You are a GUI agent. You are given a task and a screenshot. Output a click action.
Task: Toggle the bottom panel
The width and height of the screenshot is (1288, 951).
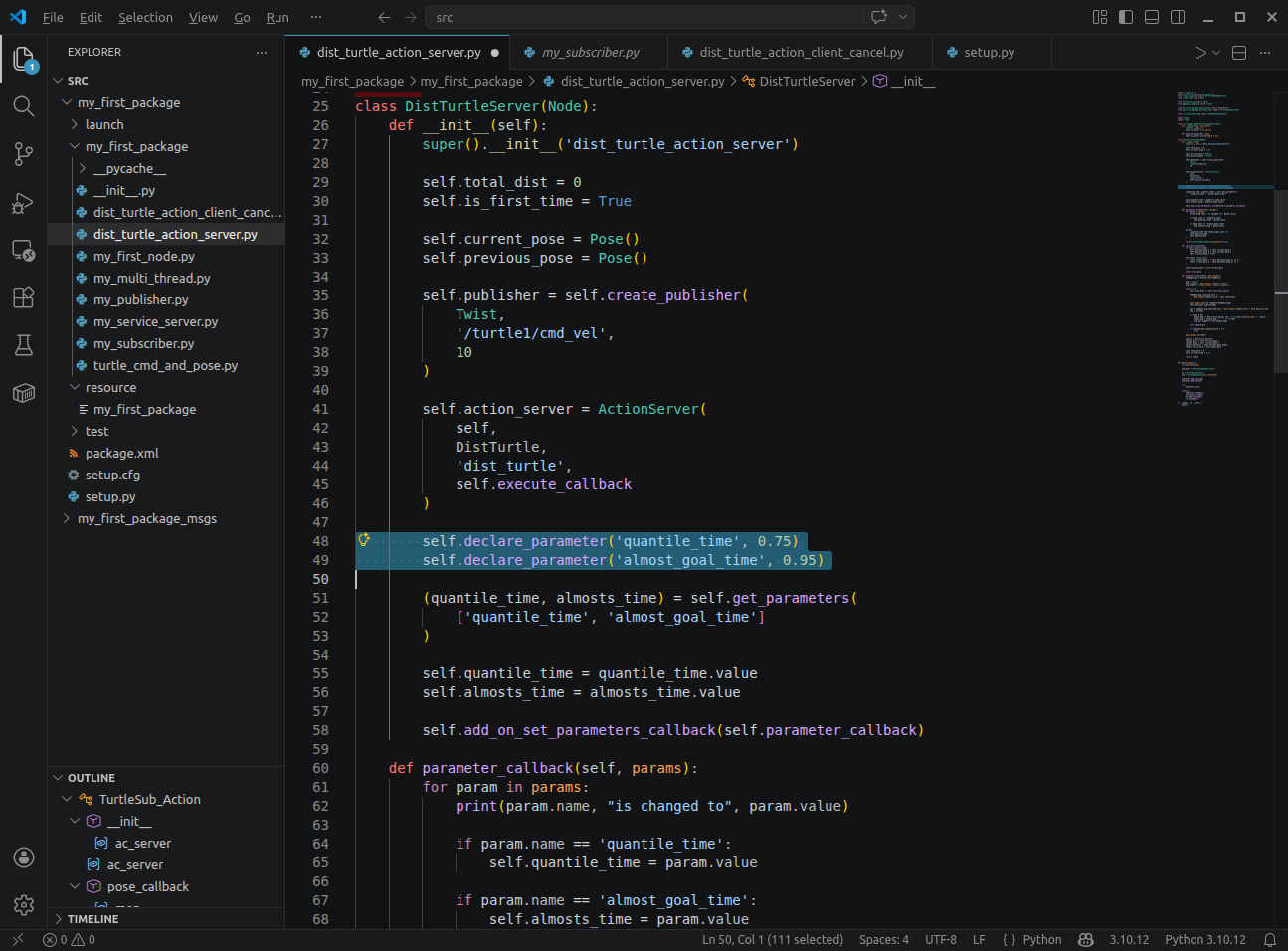(x=1152, y=17)
